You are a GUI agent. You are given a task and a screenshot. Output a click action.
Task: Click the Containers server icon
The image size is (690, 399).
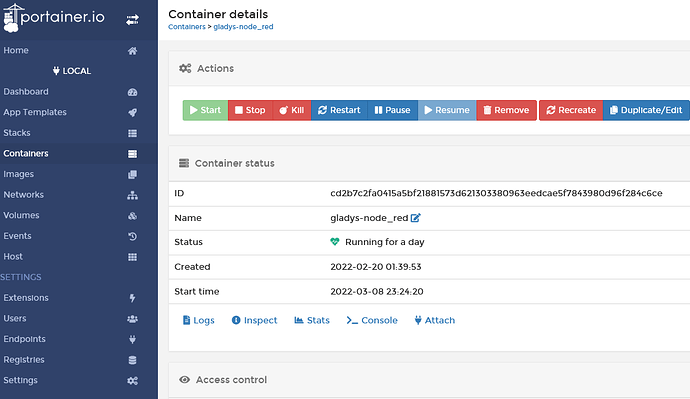132,154
